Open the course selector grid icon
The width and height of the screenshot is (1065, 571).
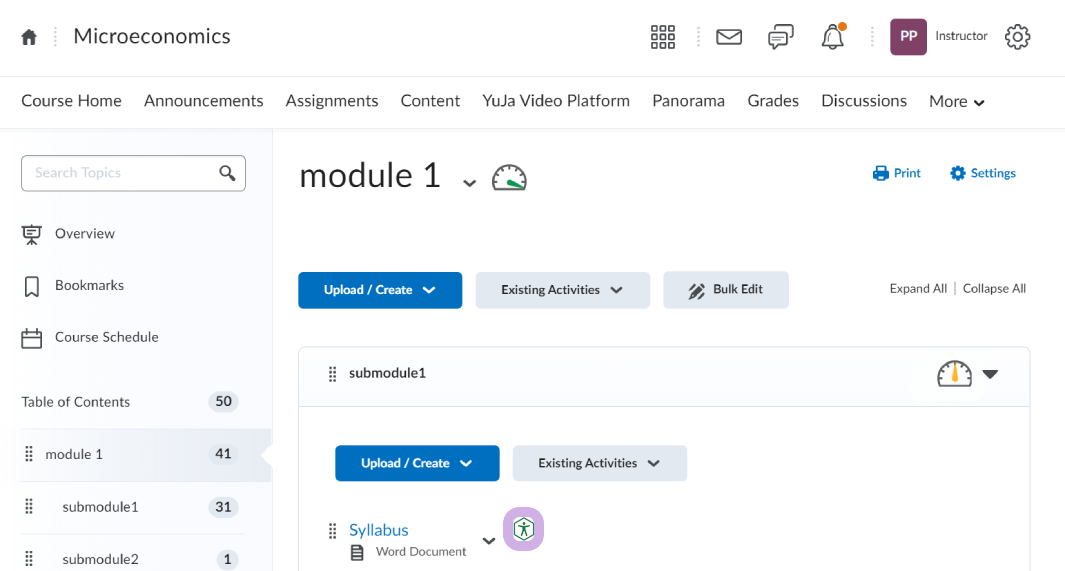click(x=663, y=37)
